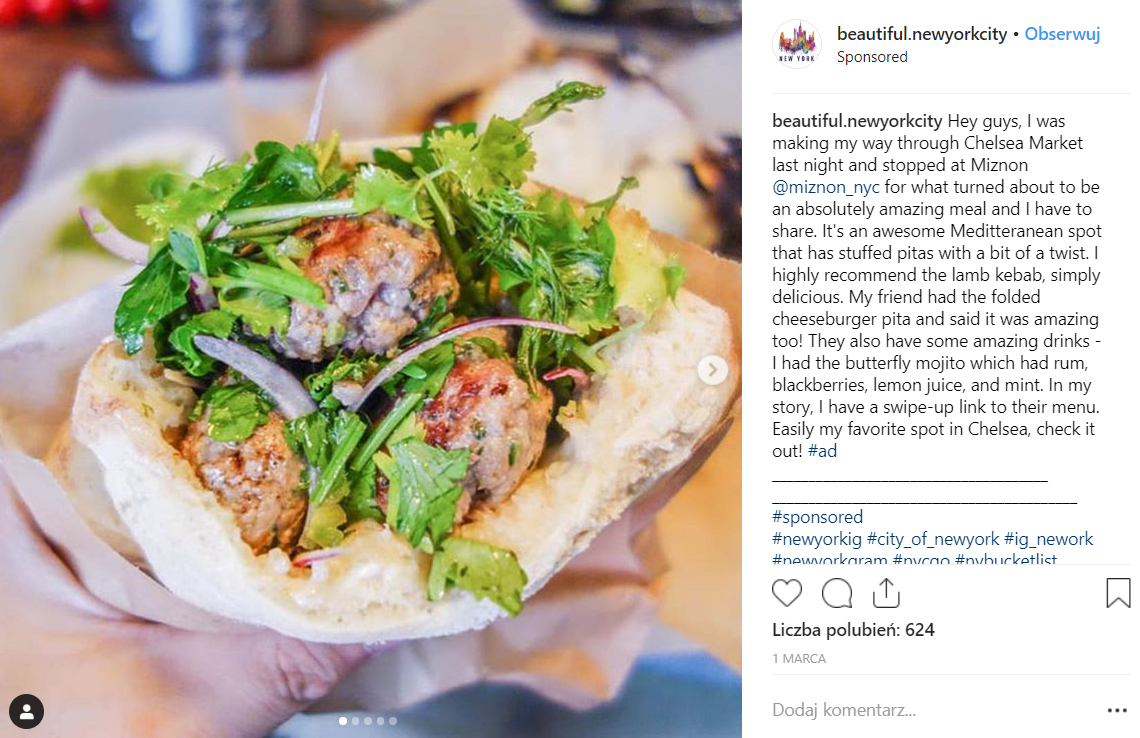Show tagged people via the person icon
The height and width of the screenshot is (738, 1140).
point(26,712)
